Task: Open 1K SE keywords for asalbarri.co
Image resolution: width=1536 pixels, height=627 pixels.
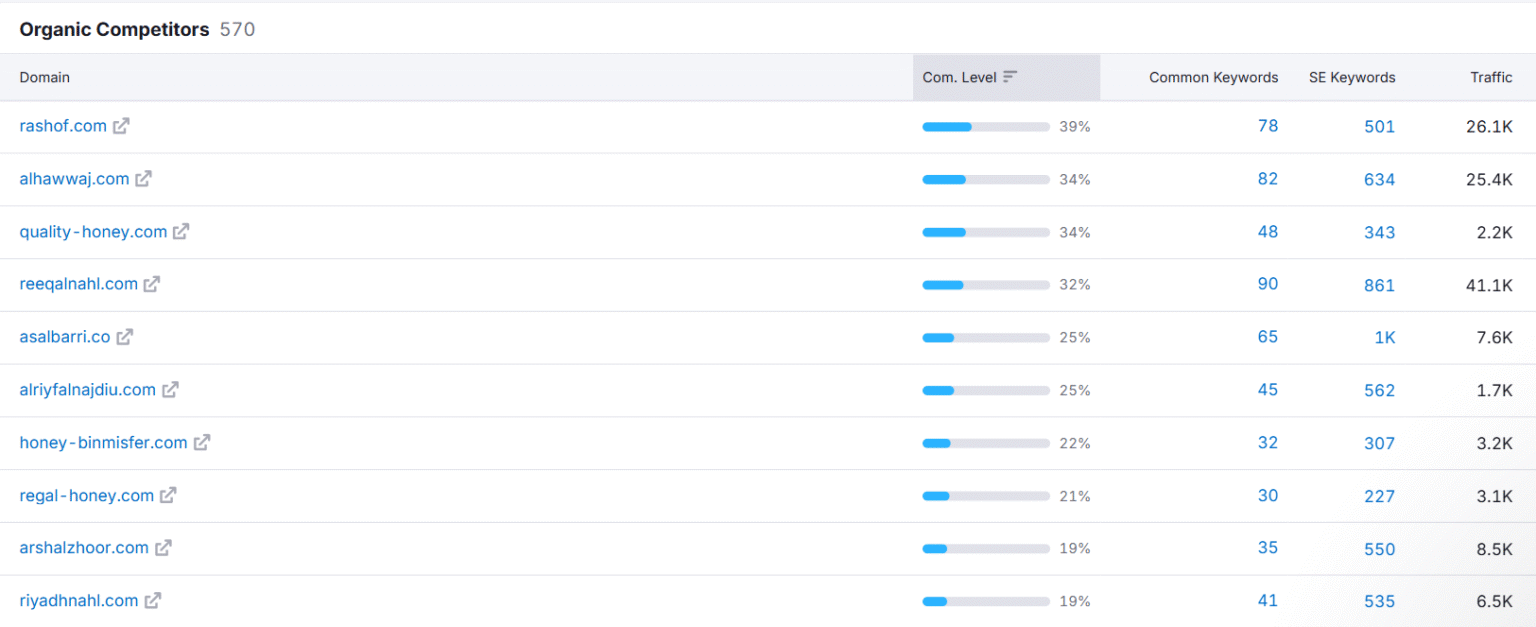Action: pyautogui.click(x=1384, y=338)
